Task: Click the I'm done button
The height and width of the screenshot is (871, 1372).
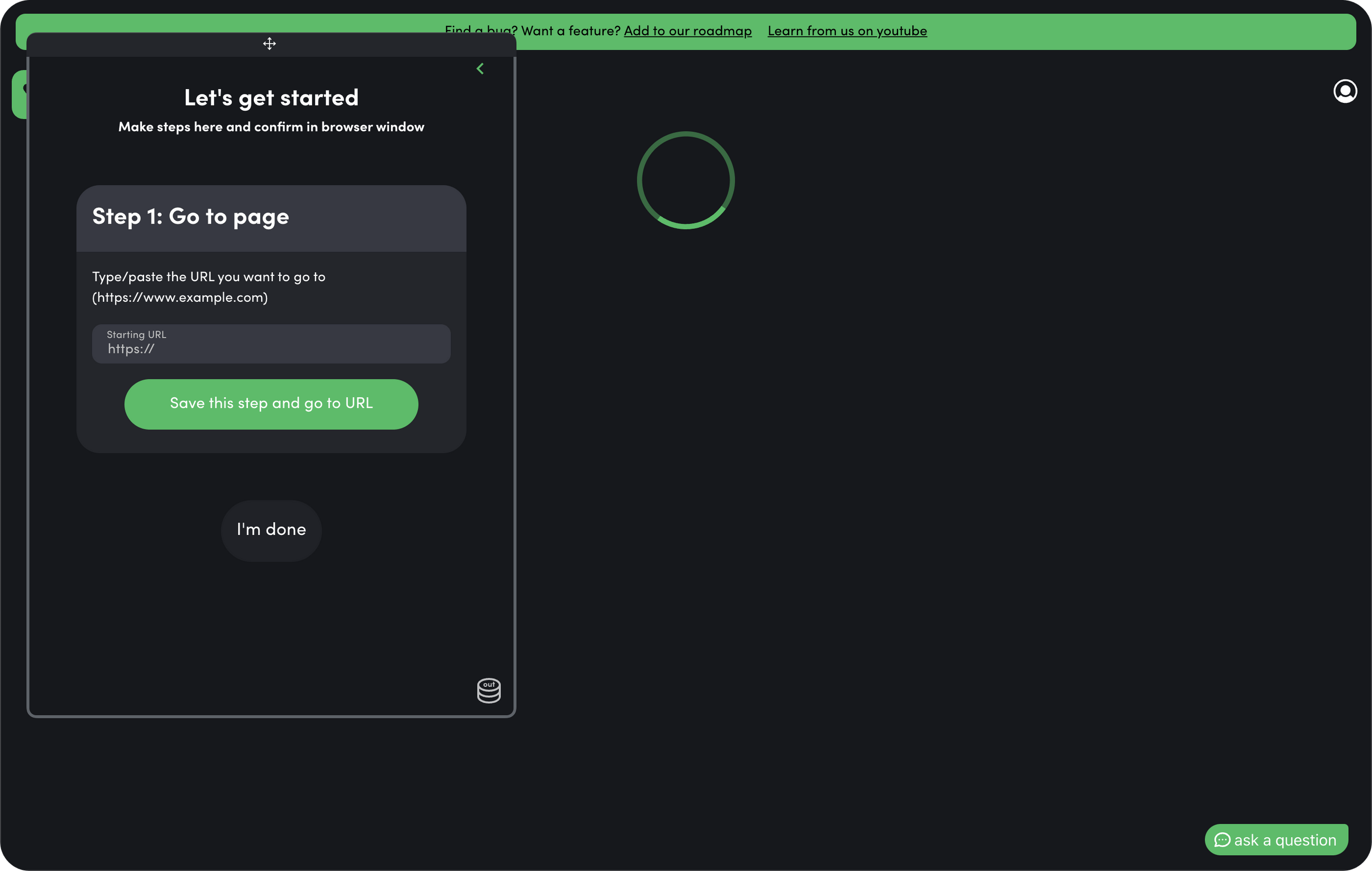Action: [x=271, y=530]
